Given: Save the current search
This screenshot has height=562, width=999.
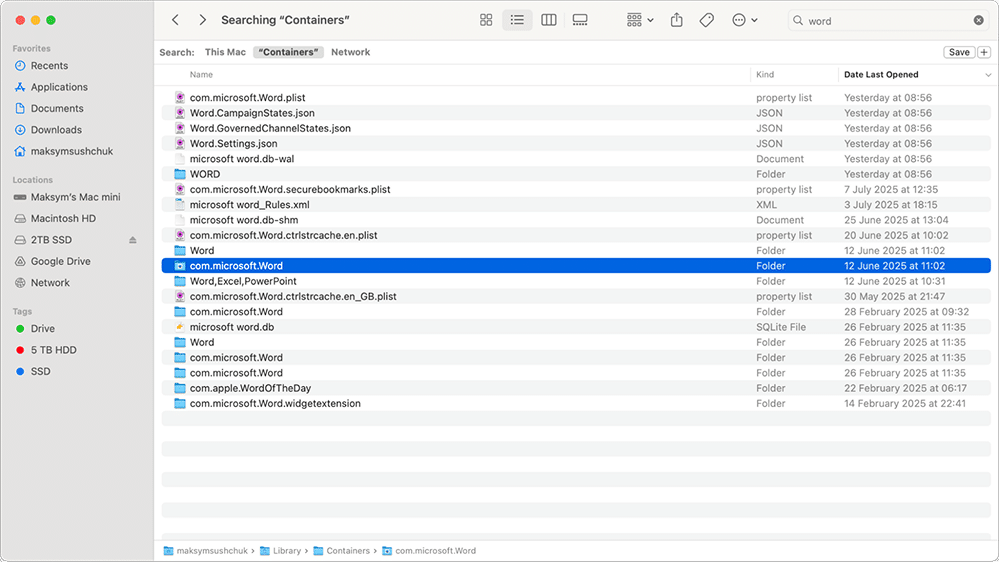Looking at the screenshot, I should 959,52.
